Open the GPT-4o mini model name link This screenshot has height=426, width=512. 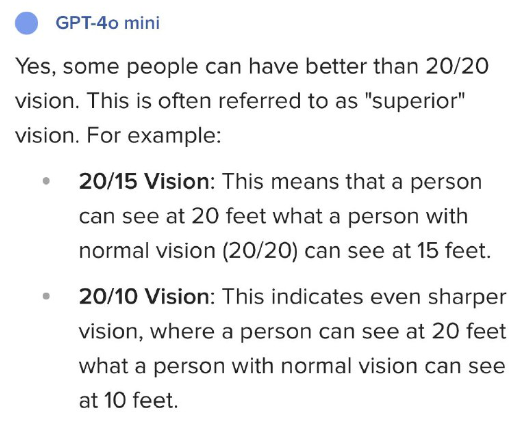point(107,23)
